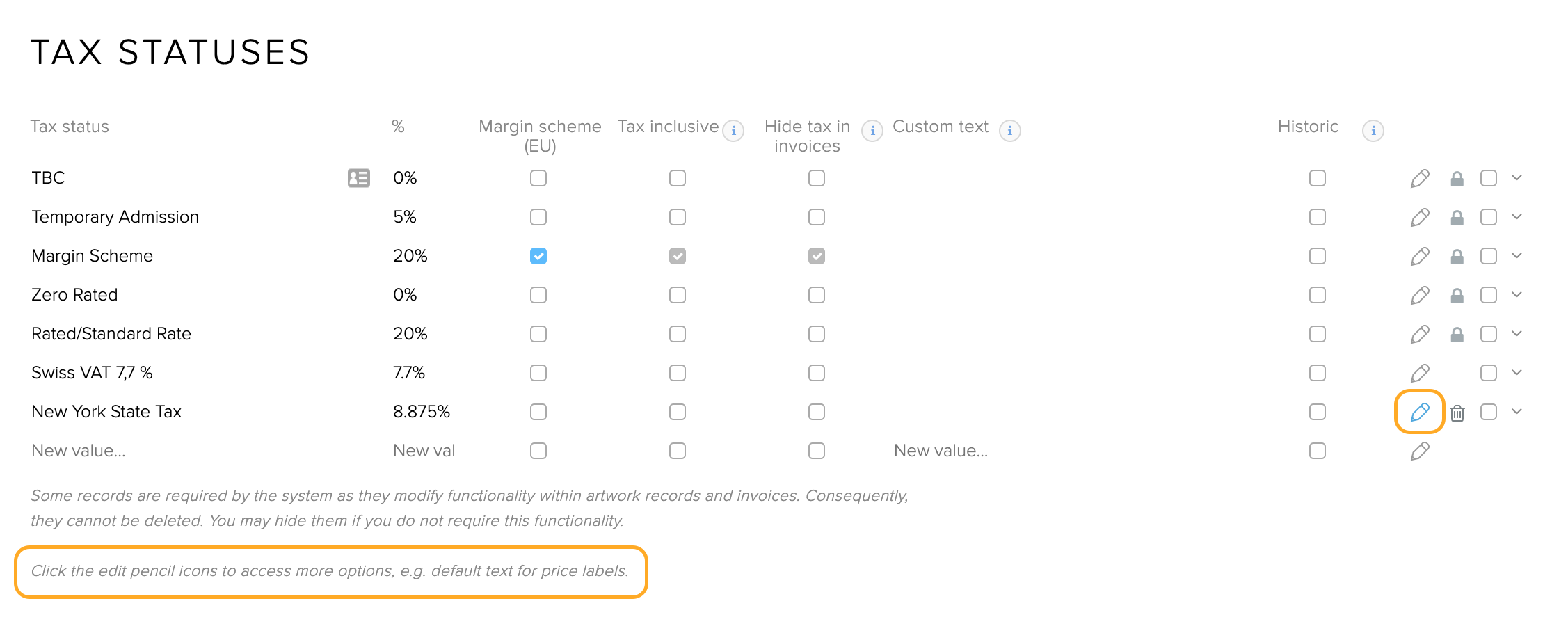Click the contact card icon beside TBC
The width and height of the screenshot is (1568, 640).
(359, 178)
